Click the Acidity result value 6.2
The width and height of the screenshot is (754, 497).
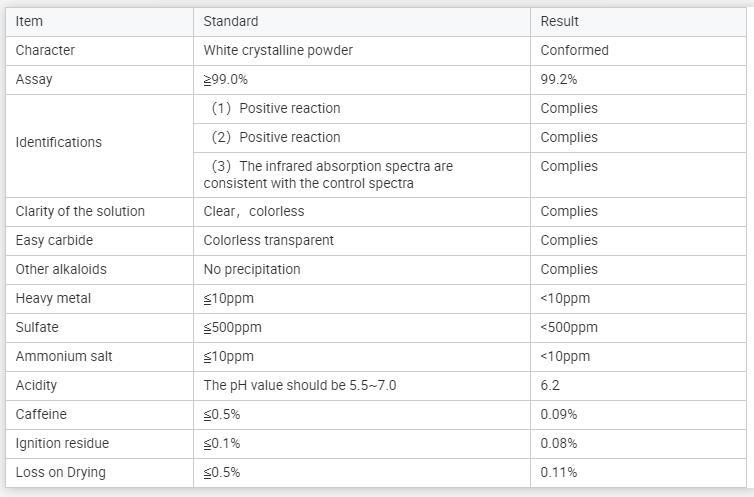550,385
